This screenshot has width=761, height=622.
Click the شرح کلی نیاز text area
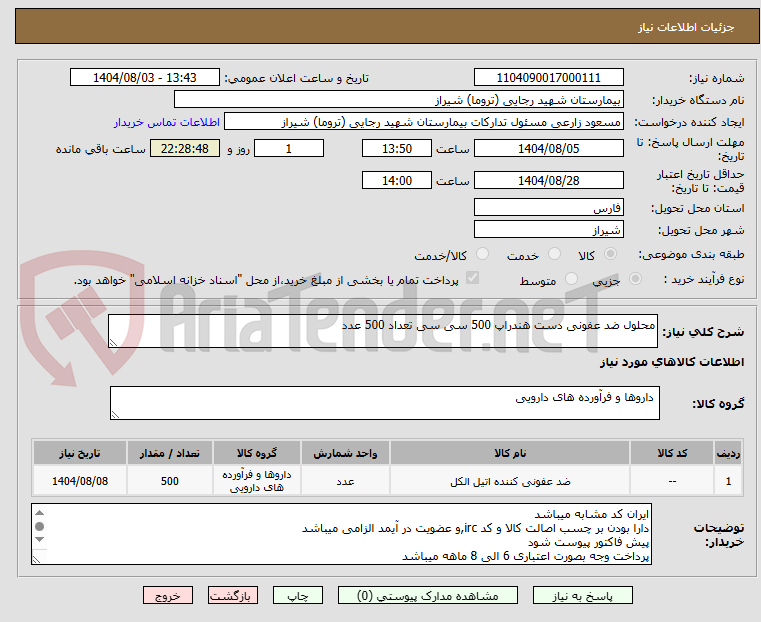[383, 331]
